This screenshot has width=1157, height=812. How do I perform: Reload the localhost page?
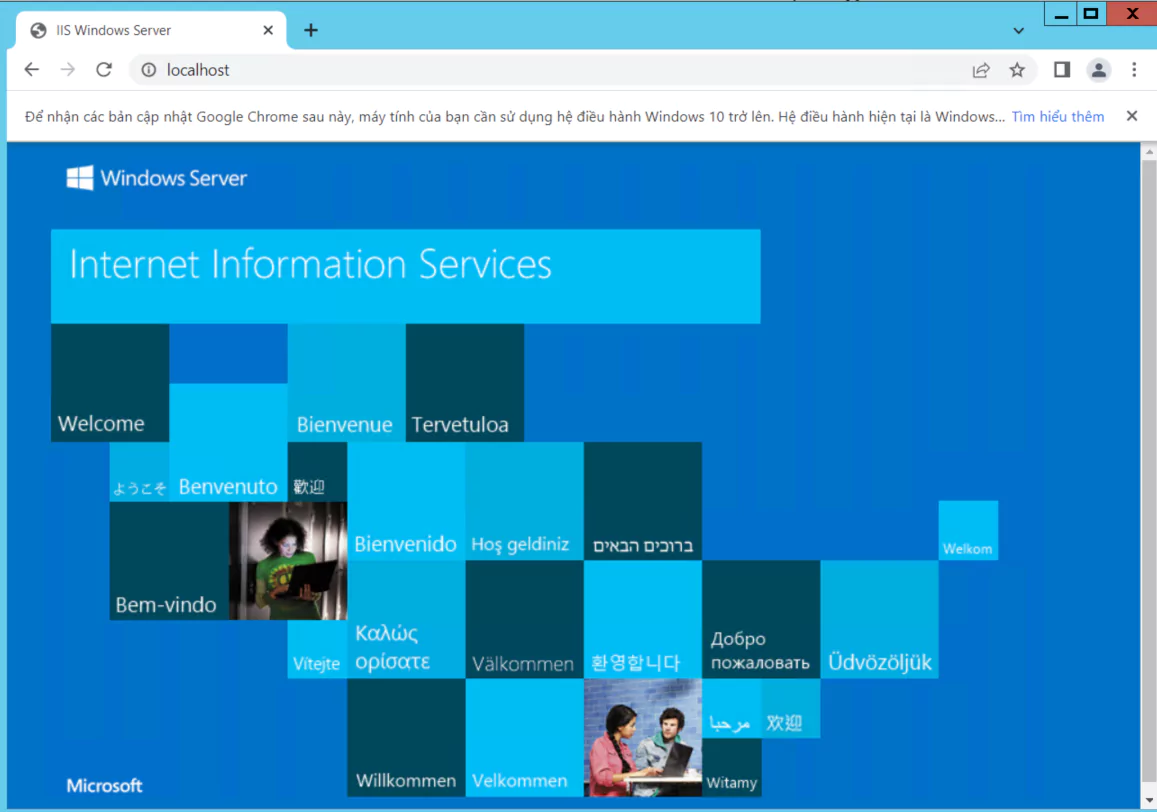pos(104,69)
